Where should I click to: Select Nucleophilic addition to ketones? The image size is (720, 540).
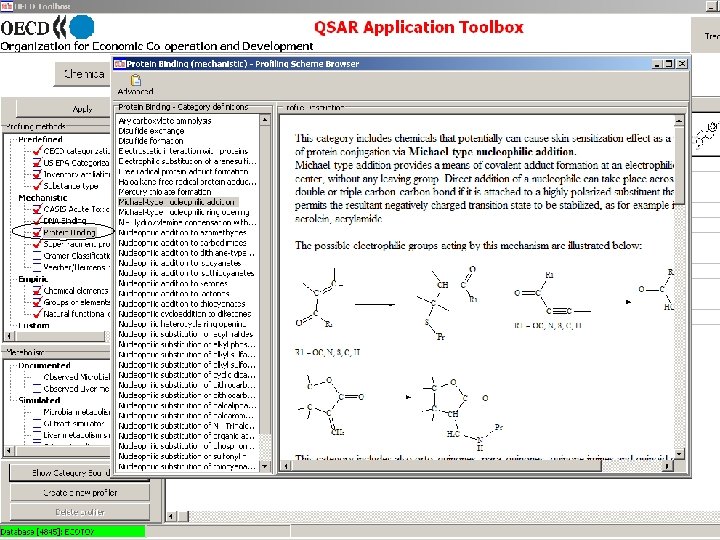tap(173, 283)
